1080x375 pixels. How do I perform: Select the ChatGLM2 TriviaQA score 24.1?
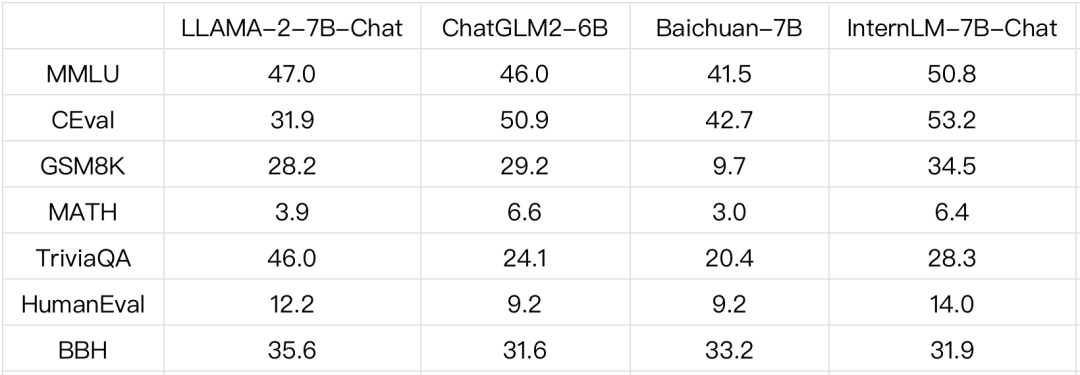[x=525, y=259]
